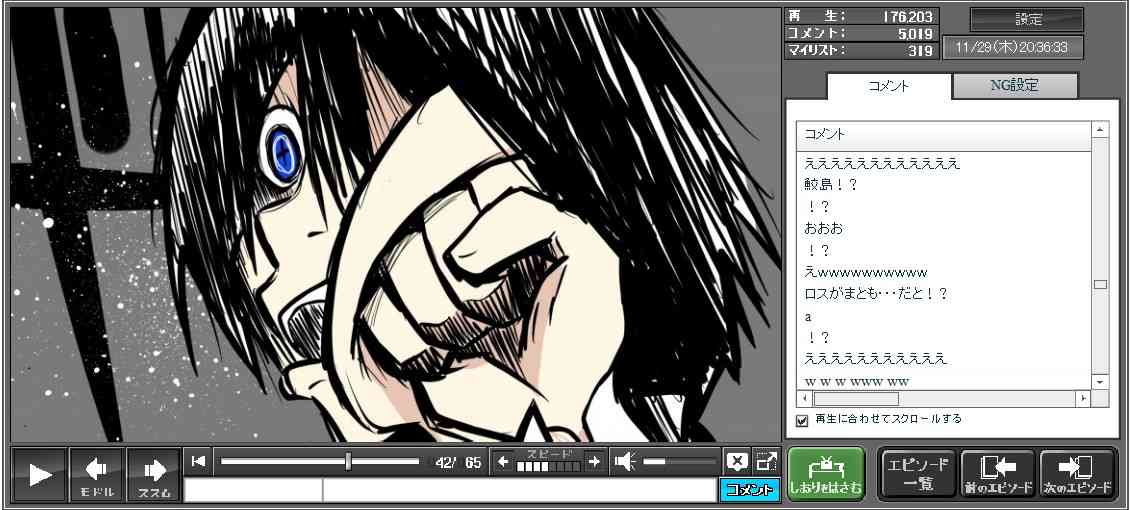Go to 次のエピソード next episode
The width and height of the screenshot is (1131, 510).
tap(1077, 474)
